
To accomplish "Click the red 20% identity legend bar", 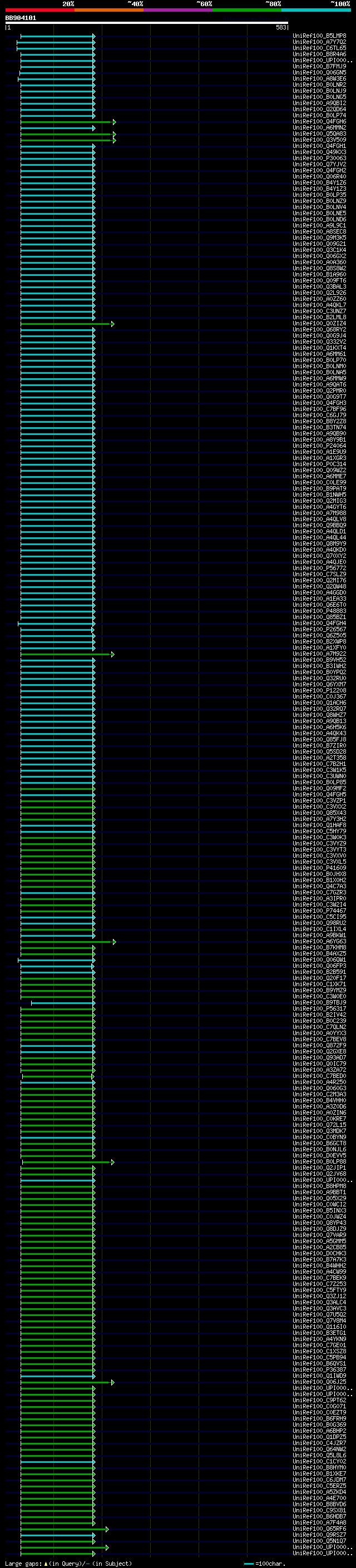I will tap(40, 10).
